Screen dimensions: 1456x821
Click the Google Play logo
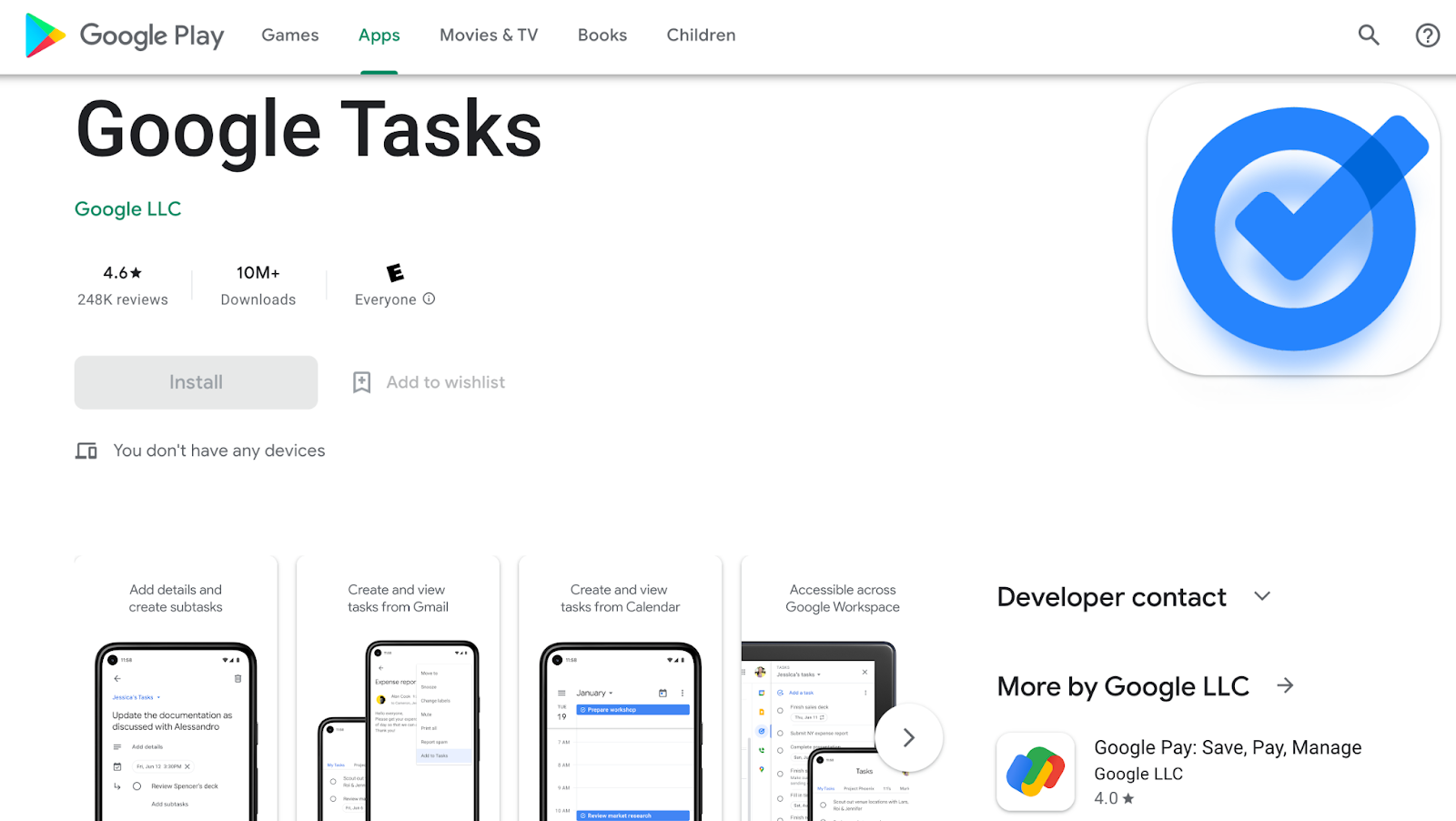coord(123,35)
